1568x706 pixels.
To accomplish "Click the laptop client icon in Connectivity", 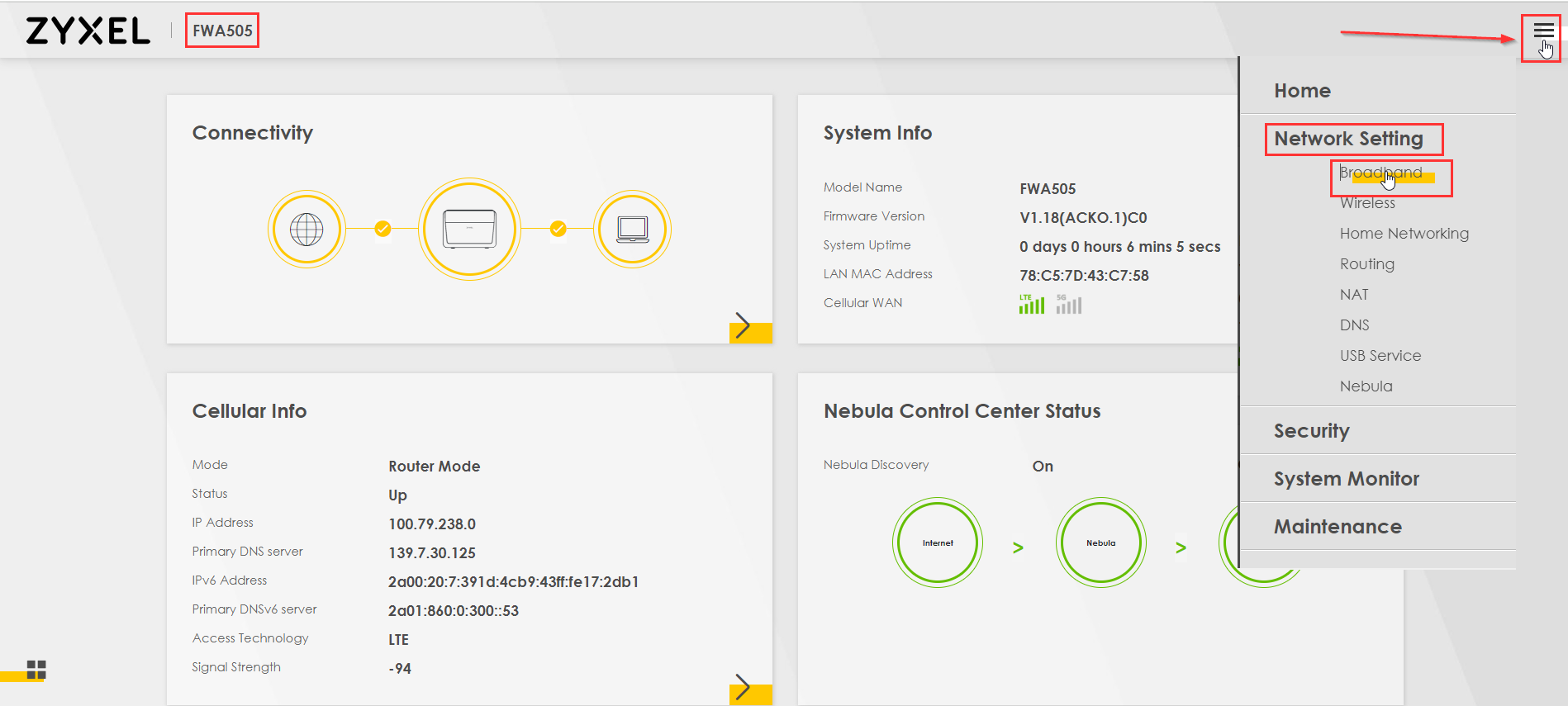I will [632, 229].
